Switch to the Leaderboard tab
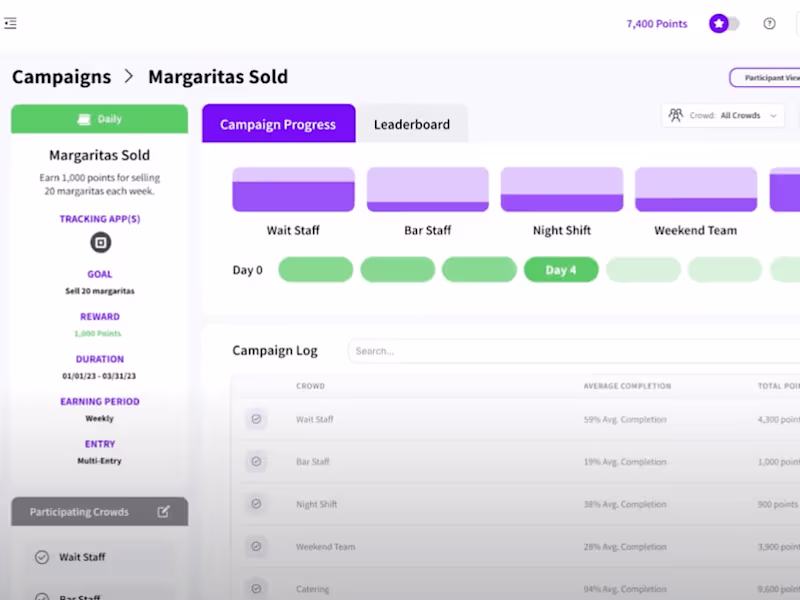Screen dimensions: 800x600 pos(412,124)
